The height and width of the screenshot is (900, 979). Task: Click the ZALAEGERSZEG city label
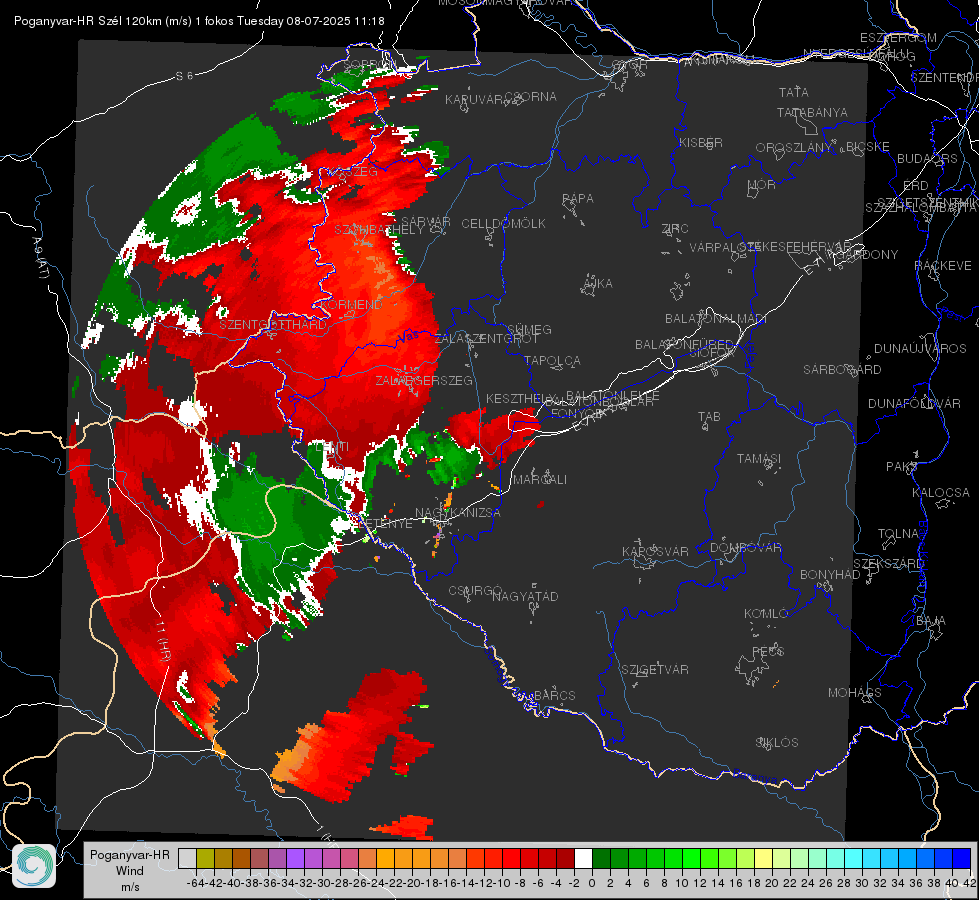point(424,380)
